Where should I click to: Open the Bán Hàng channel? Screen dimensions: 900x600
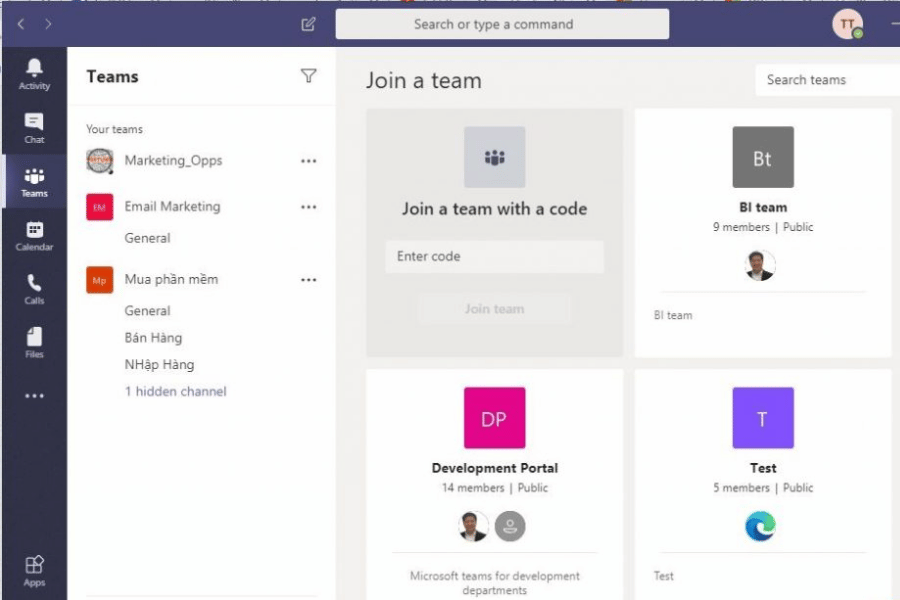tap(153, 338)
